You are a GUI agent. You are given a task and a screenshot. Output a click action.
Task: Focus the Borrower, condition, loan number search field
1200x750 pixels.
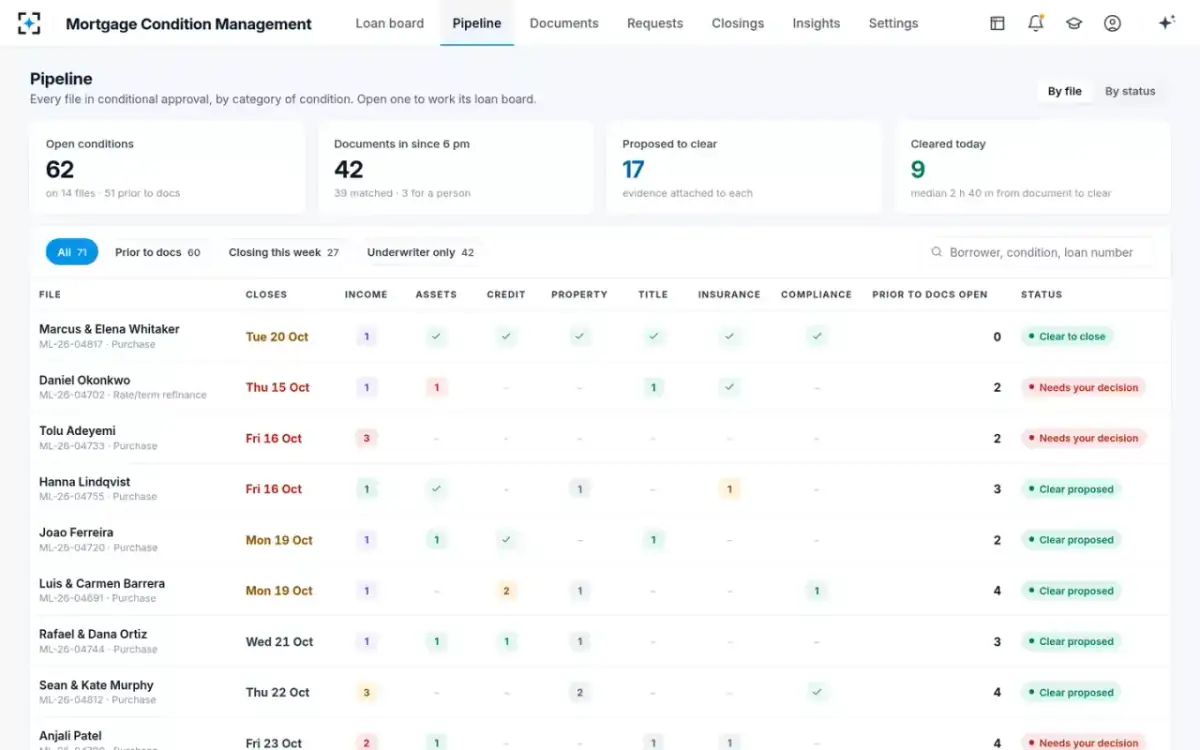click(1037, 252)
